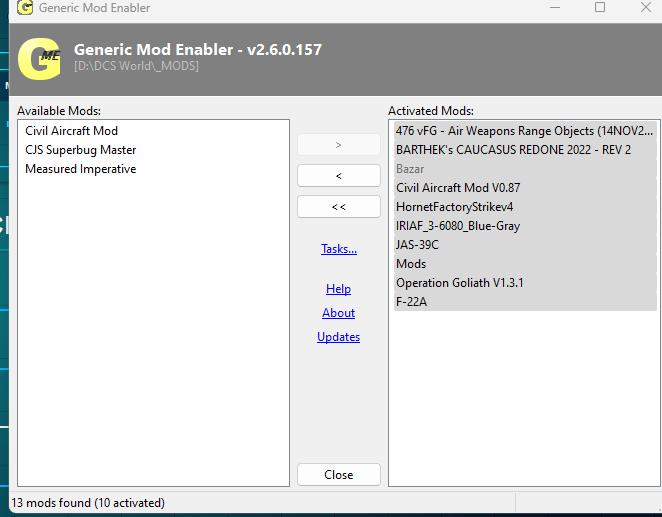Image resolution: width=662 pixels, height=517 pixels.
Task: Open the Help link
Action: 339,289
